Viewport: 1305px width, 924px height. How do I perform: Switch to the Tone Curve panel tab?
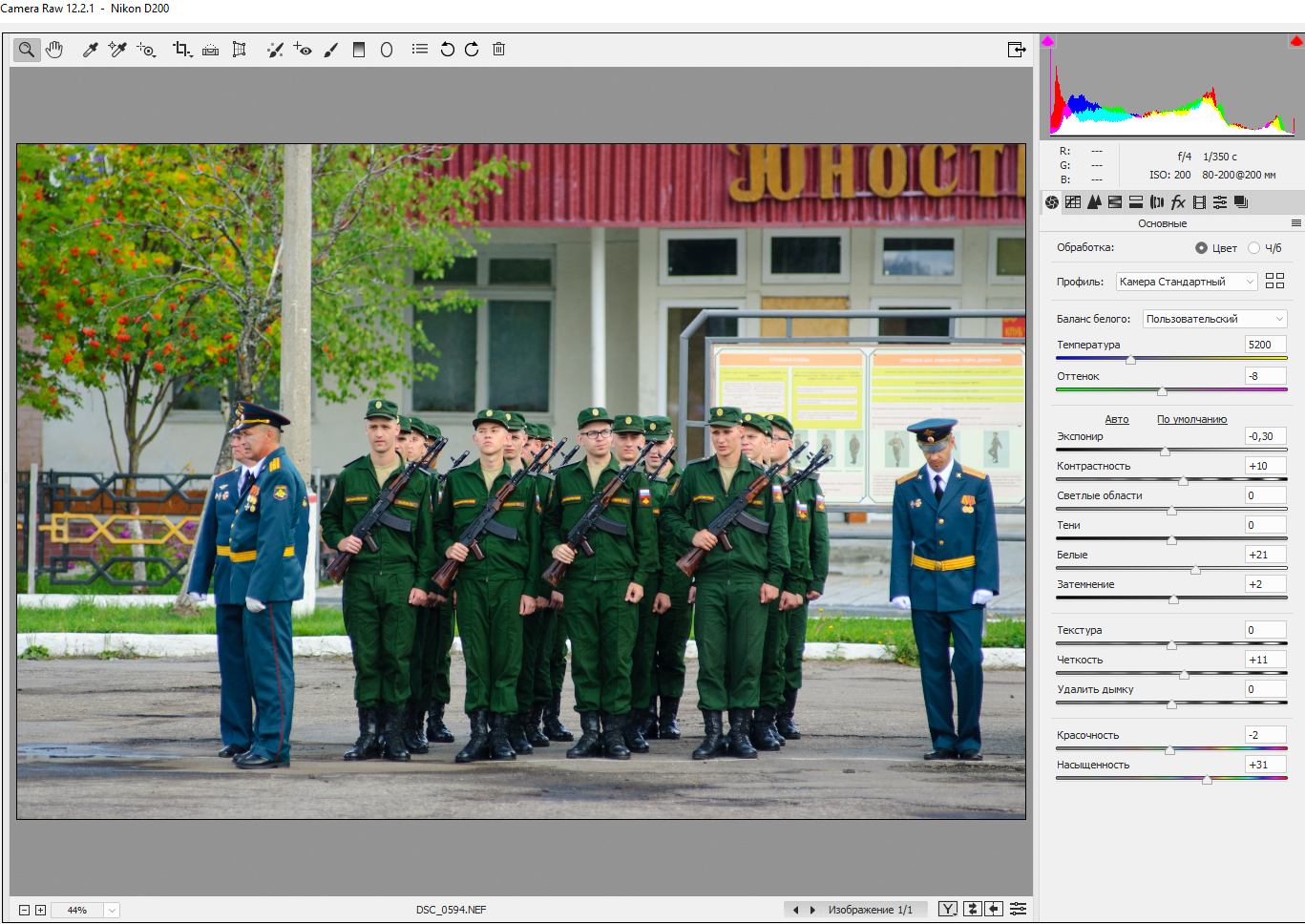1073,202
